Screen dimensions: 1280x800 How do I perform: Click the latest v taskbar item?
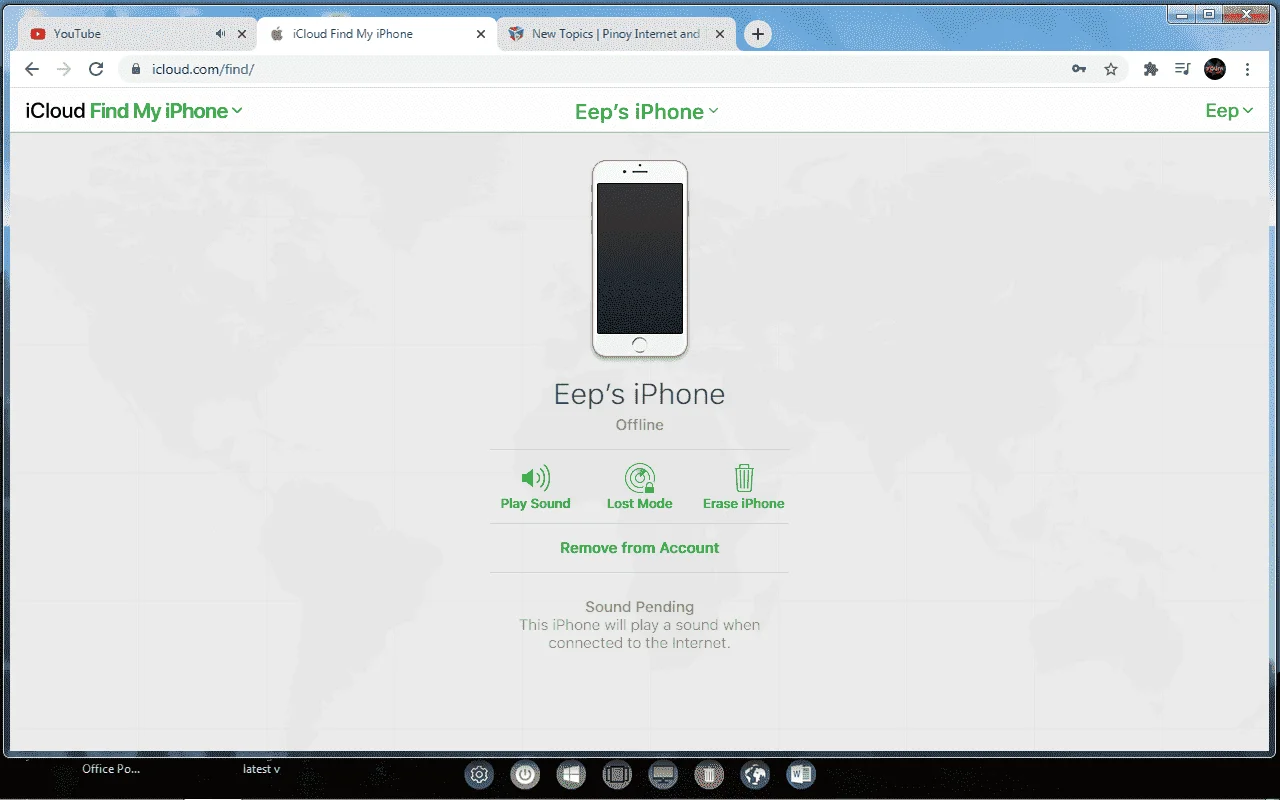(x=261, y=769)
